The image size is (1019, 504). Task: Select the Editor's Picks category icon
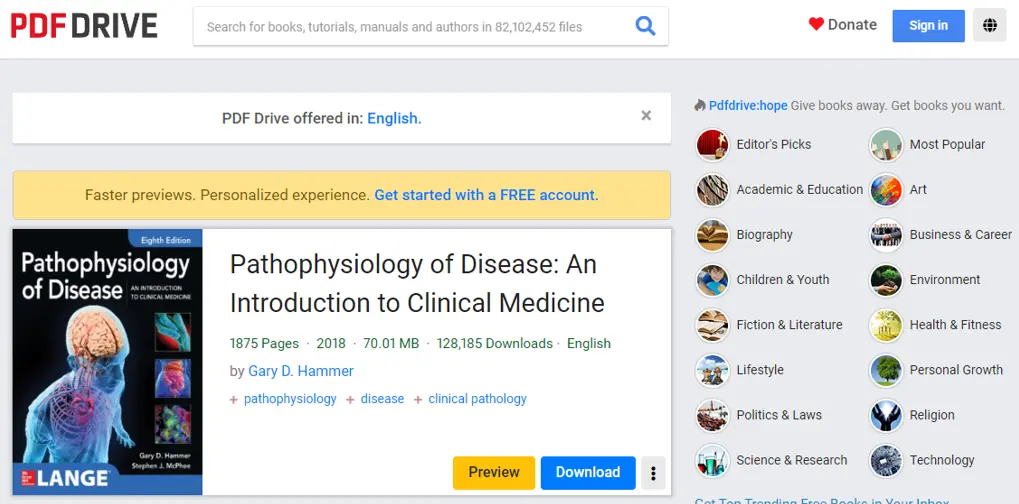(x=712, y=145)
